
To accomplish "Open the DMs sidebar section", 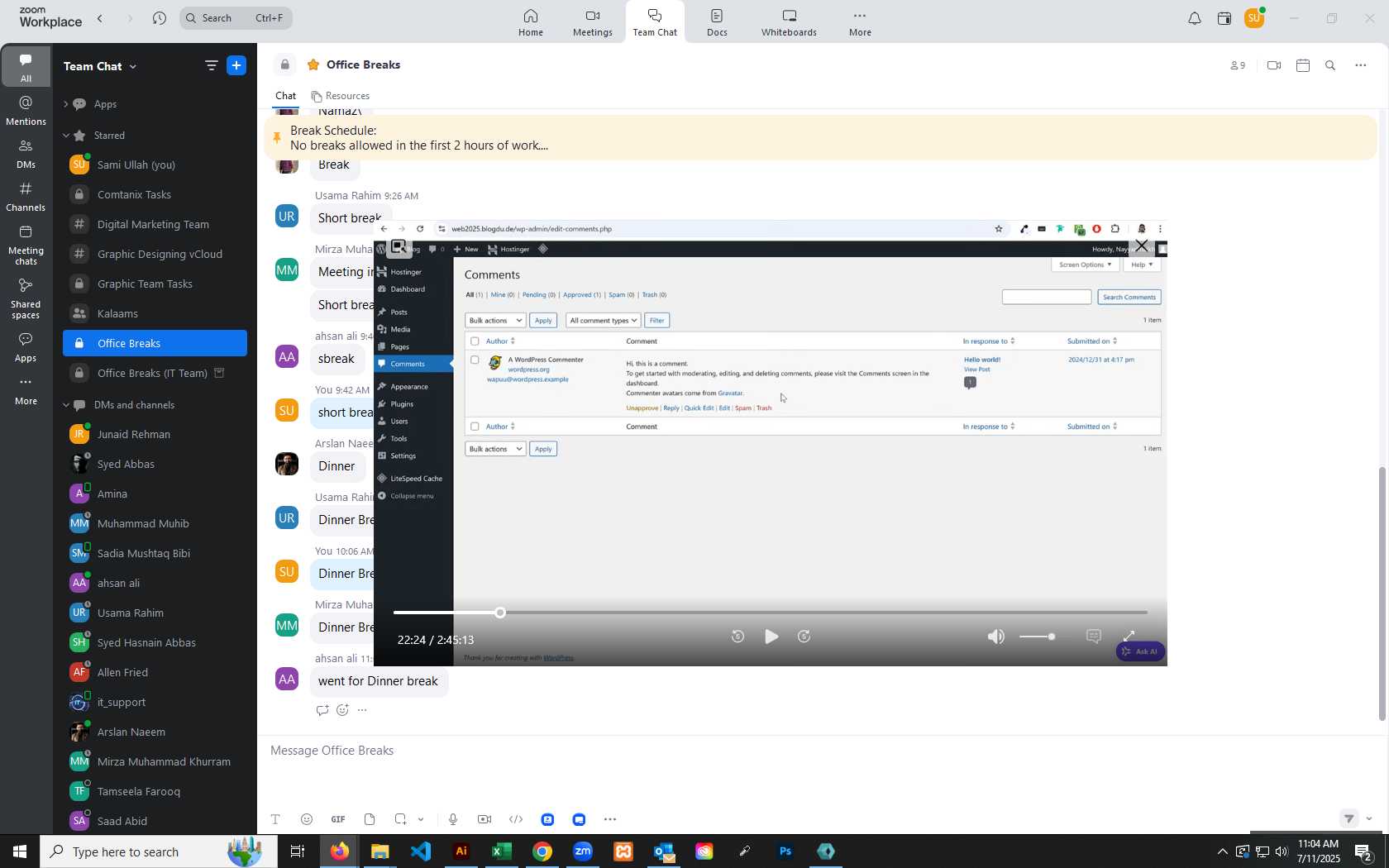I will [26, 154].
